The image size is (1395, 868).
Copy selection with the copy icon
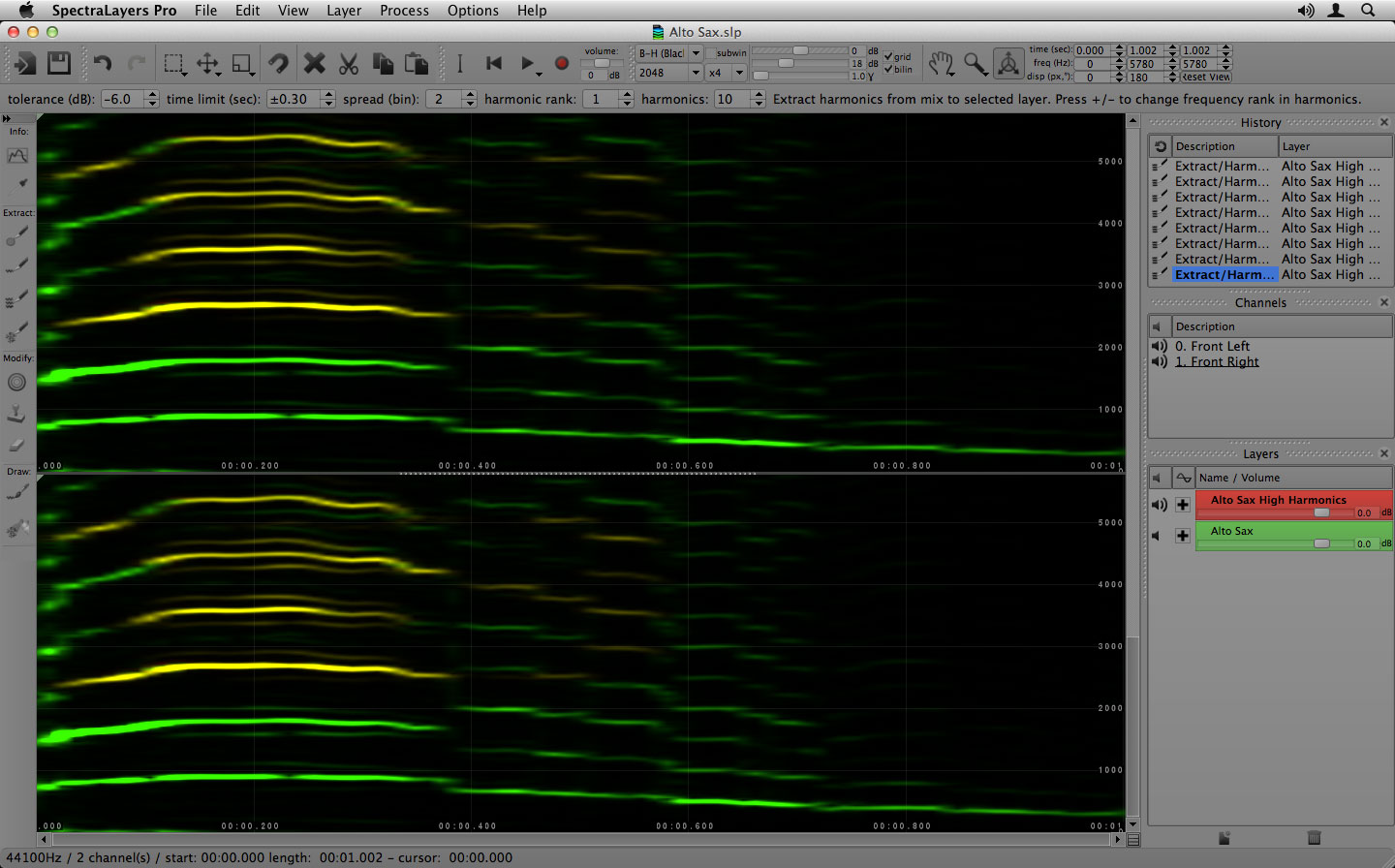(384, 64)
